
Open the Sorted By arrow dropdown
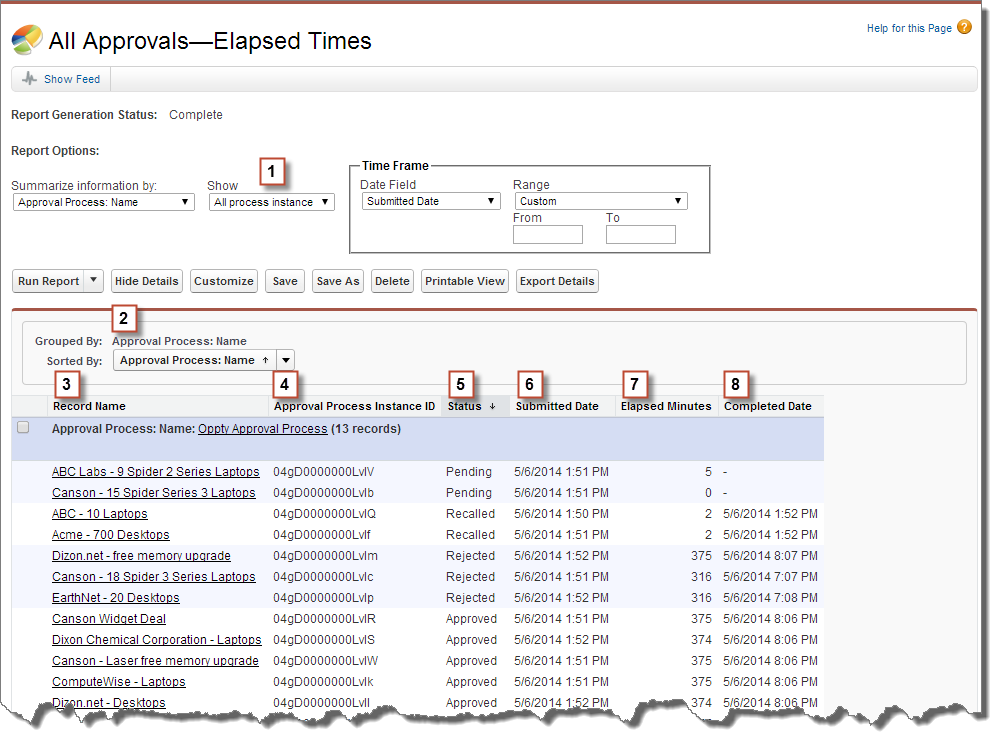(x=286, y=360)
